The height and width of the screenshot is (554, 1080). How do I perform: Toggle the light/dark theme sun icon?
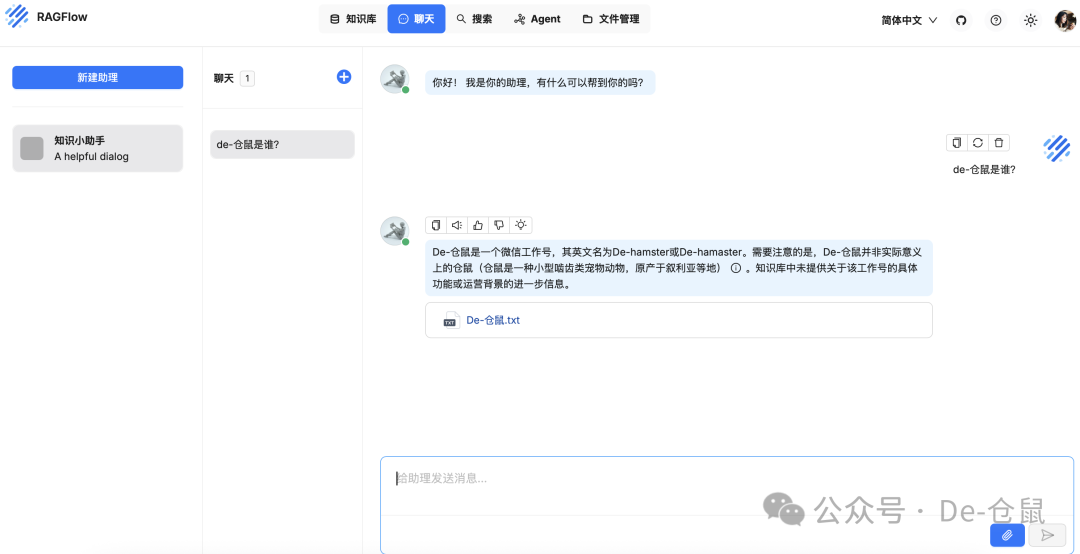pos(1030,20)
